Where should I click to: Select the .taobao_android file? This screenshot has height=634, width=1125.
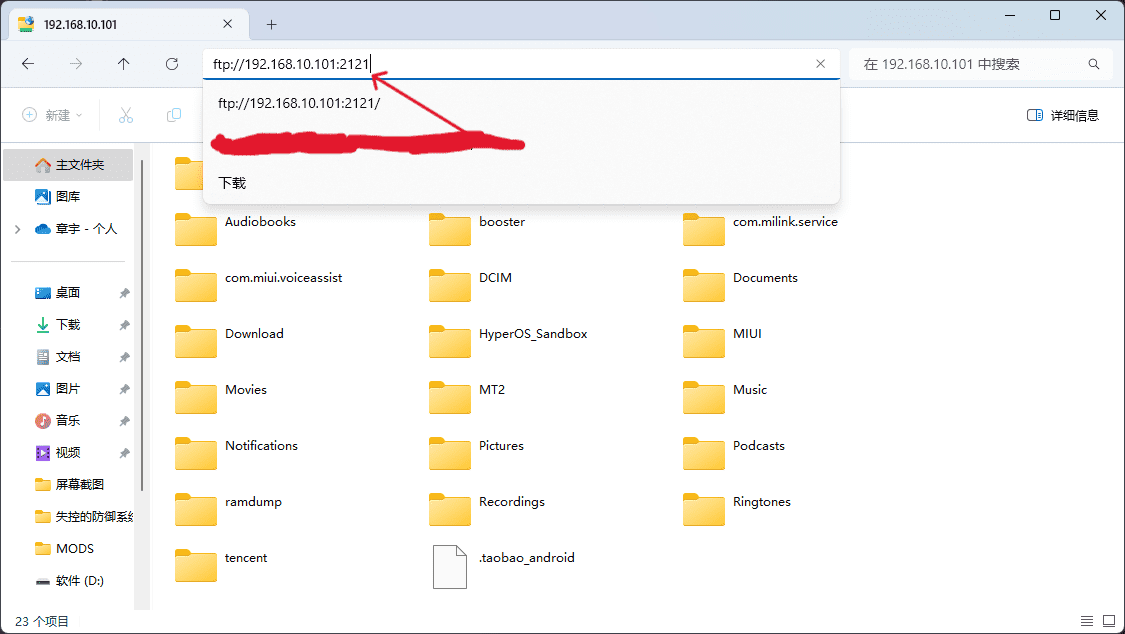526,558
